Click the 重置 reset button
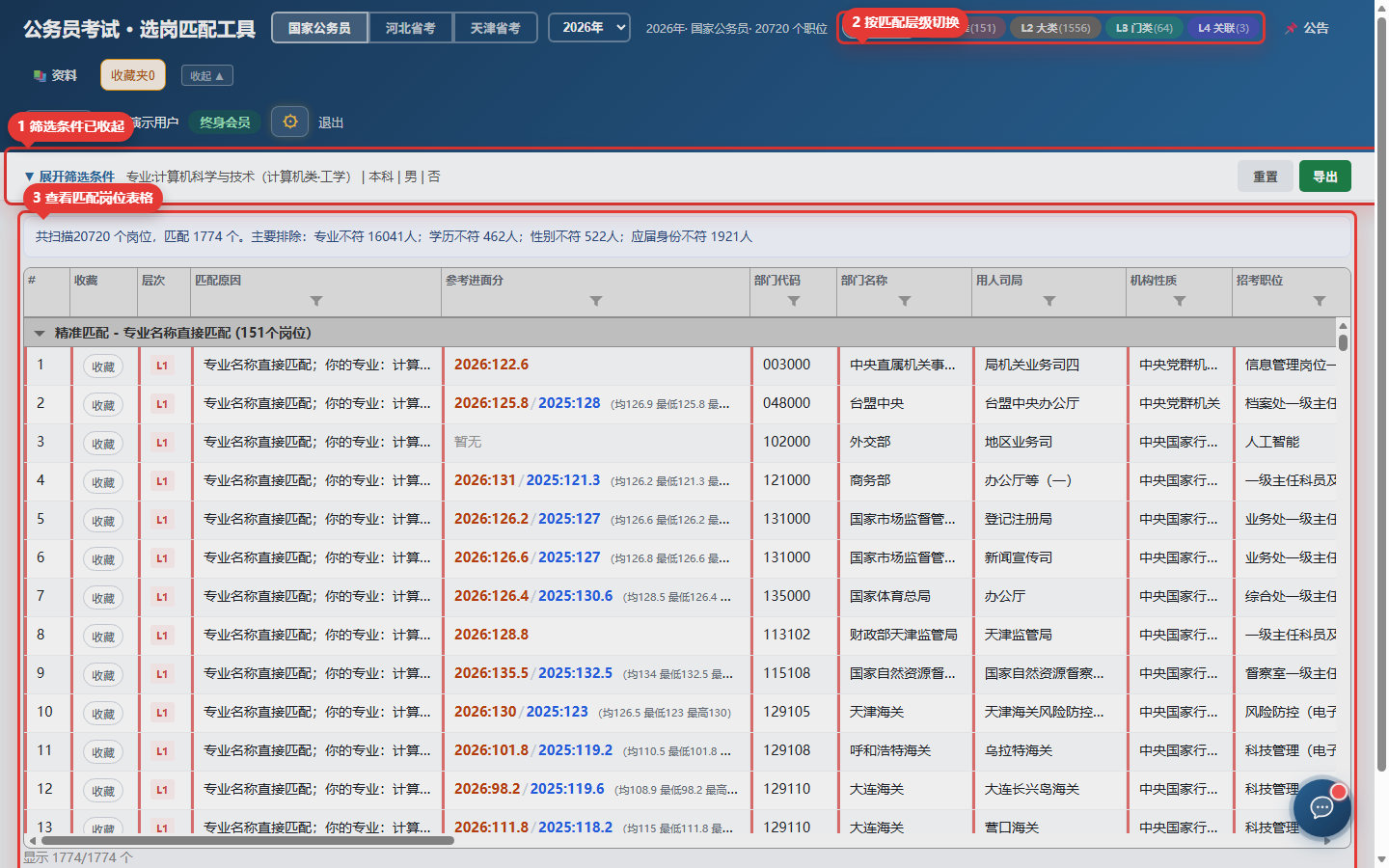 (x=1266, y=176)
